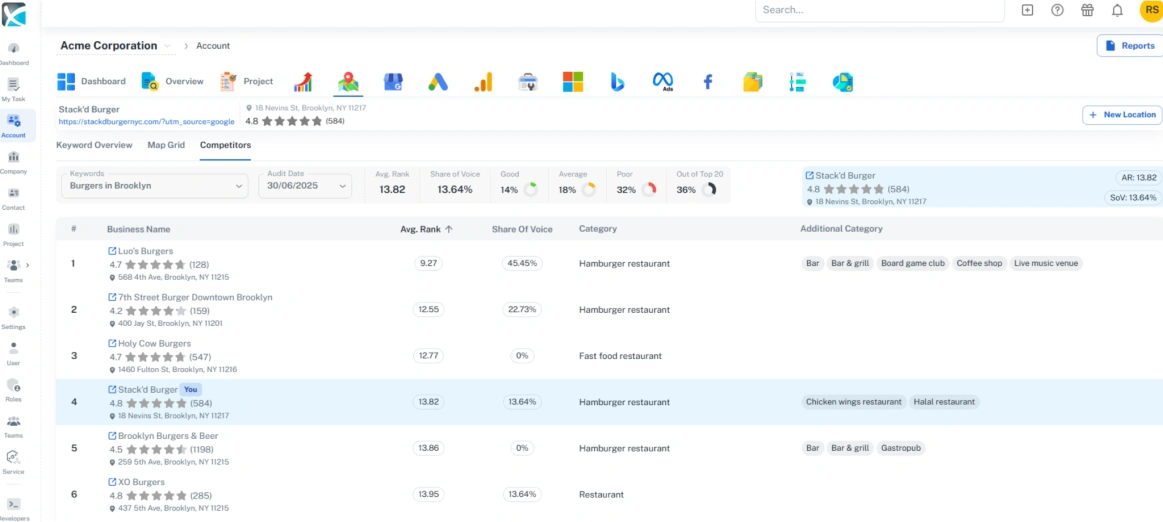Open the notifications bell
Screen dimensions: 1163x522
[x=1117, y=10]
